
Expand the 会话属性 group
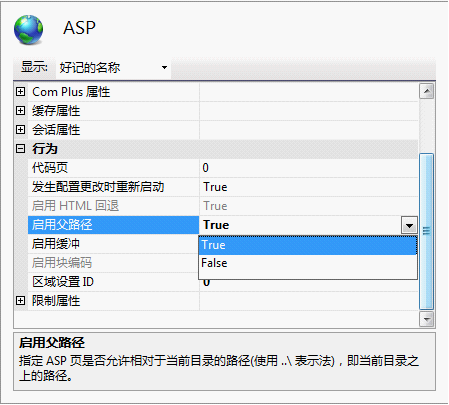pyautogui.click(x=20, y=130)
